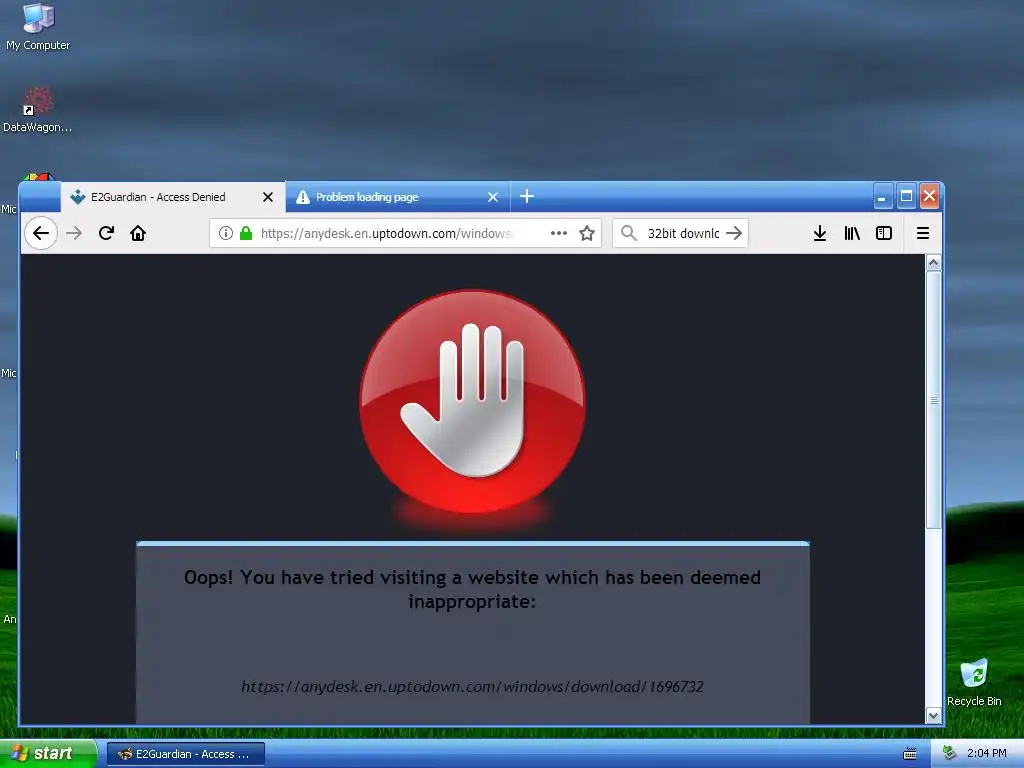
Task: Click the keyboard icon in system tray
Action: click(910, 754)
